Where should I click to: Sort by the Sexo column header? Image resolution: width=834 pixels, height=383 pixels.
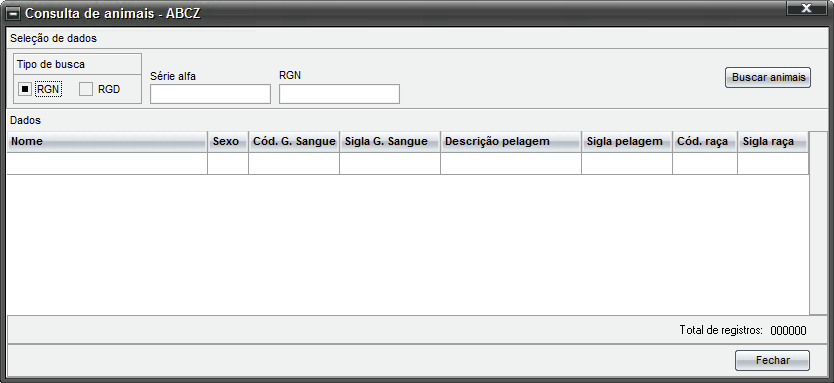228,141
